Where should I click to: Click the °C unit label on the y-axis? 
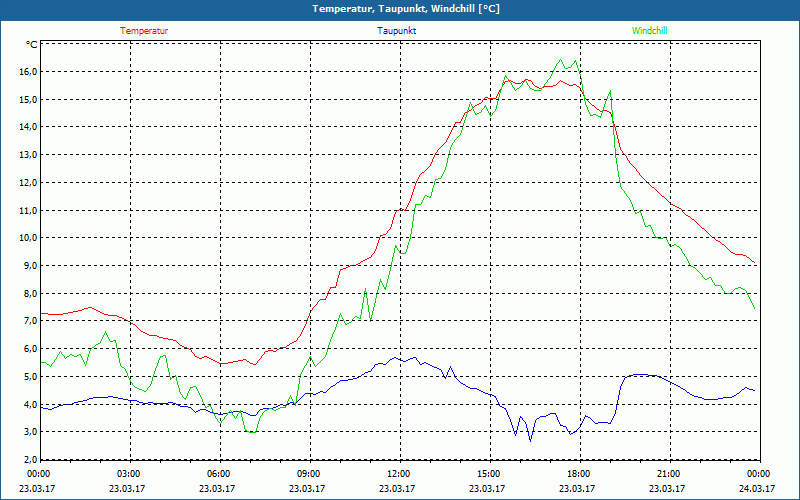pyautogui.click(x=32, y=45)
